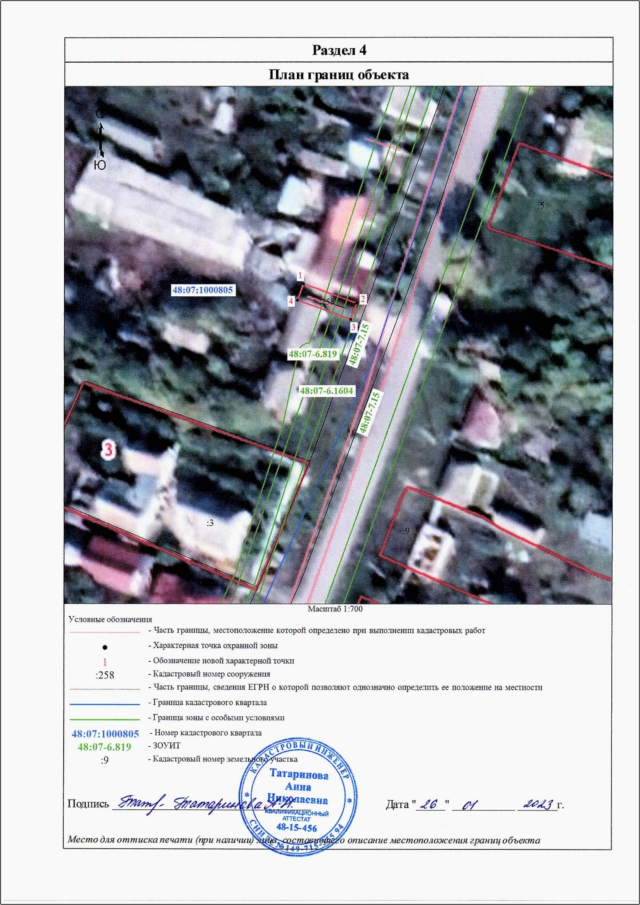Click the blue line sample in legend

pyautogui.click(x=104, y=704)
